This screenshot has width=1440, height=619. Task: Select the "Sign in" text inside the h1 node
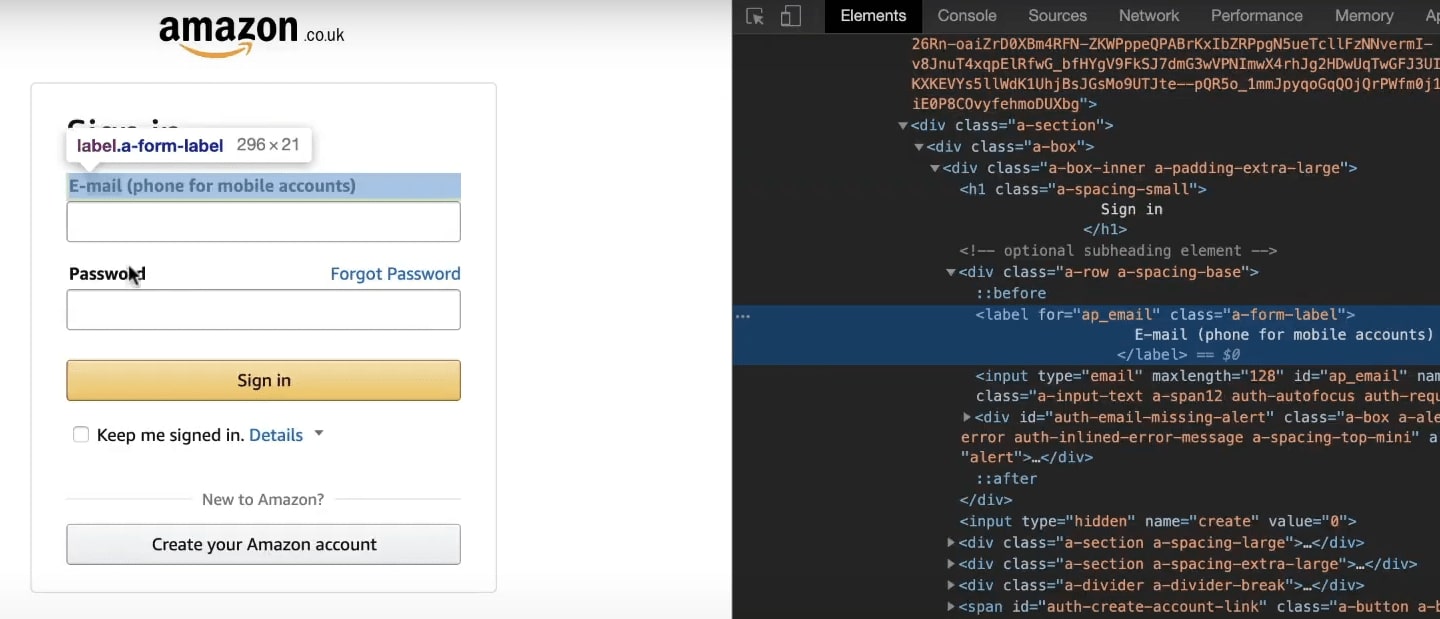click(1131, 210)
